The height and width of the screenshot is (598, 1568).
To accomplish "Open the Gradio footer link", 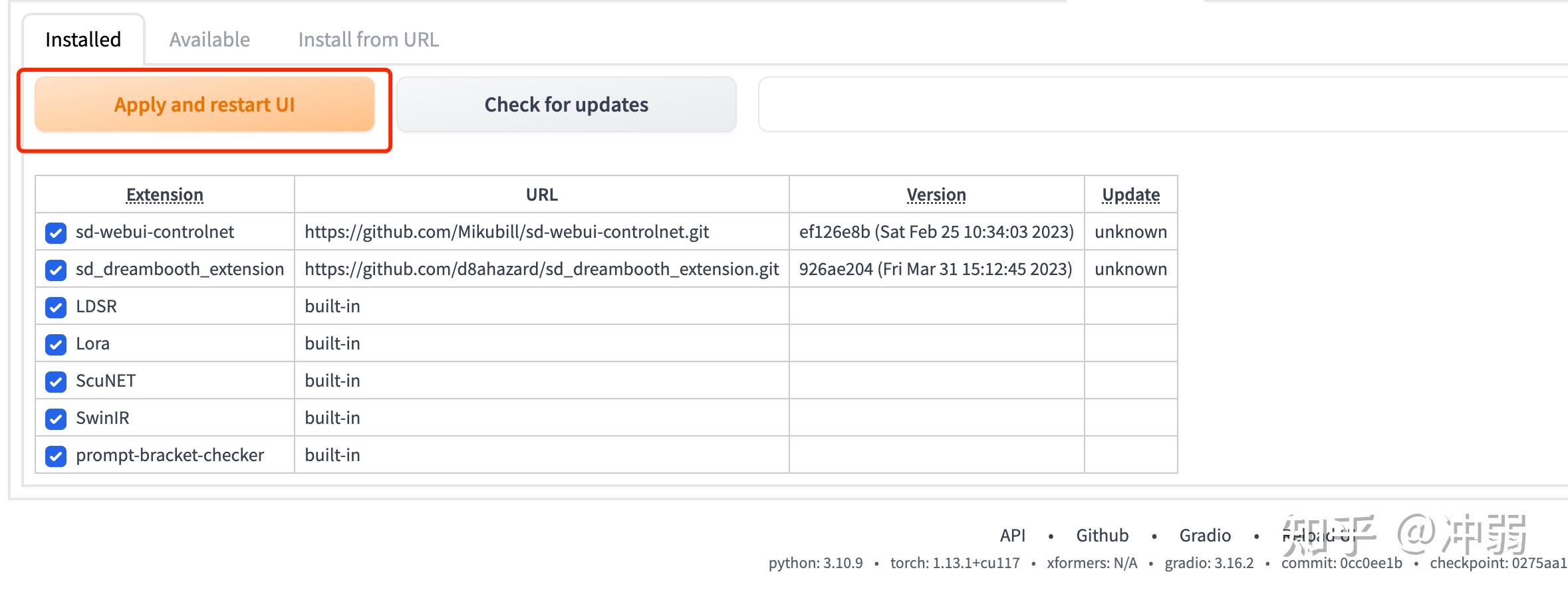I will (x=1205, y=535).
